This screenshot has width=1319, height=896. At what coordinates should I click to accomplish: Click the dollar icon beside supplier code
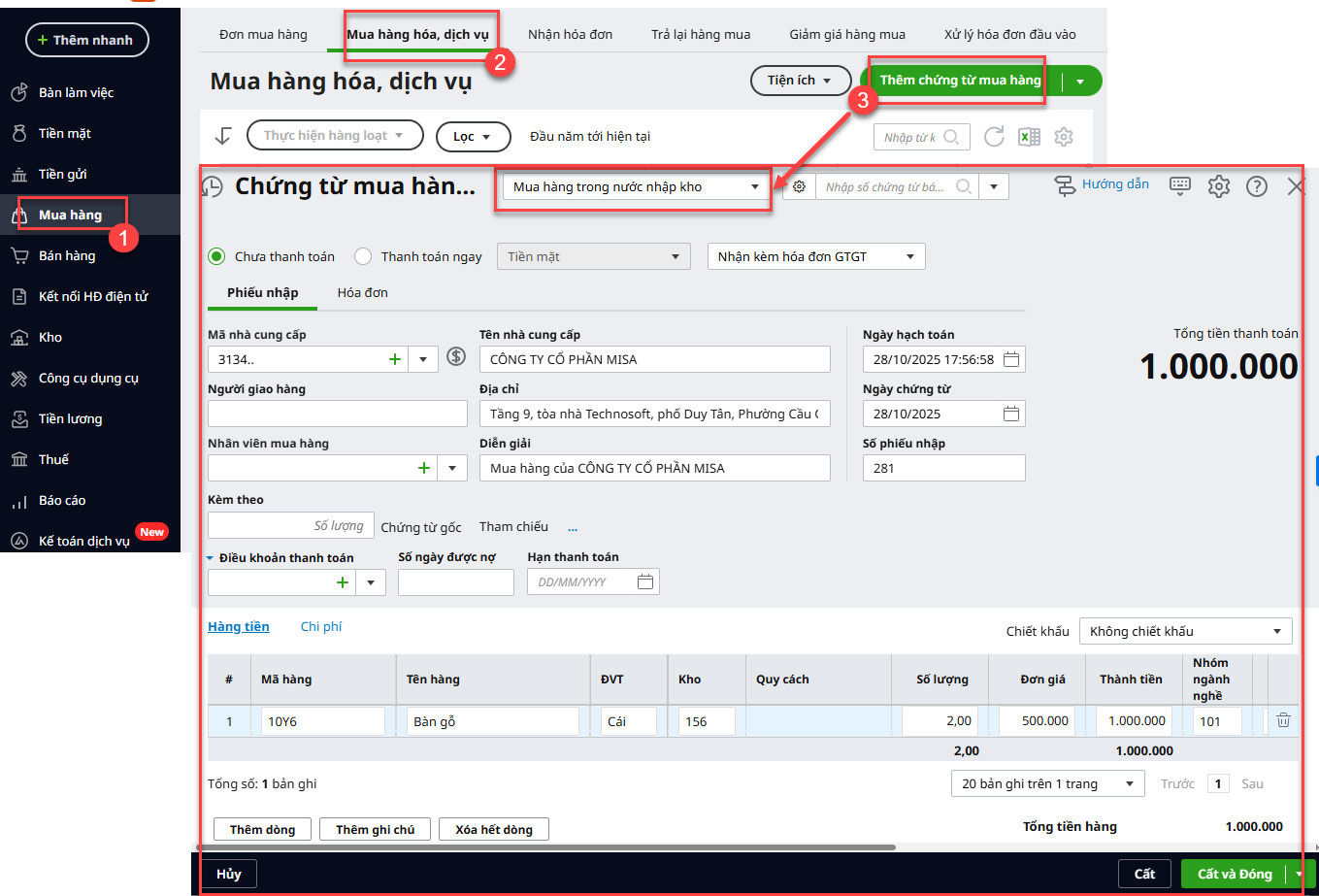click(456, 357)
